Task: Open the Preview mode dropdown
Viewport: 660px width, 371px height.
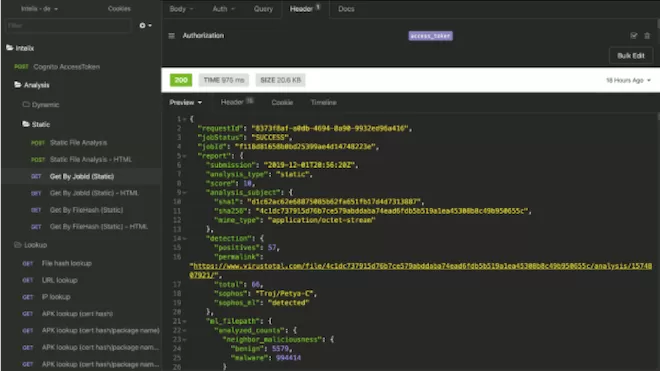Action: [186, 102]
